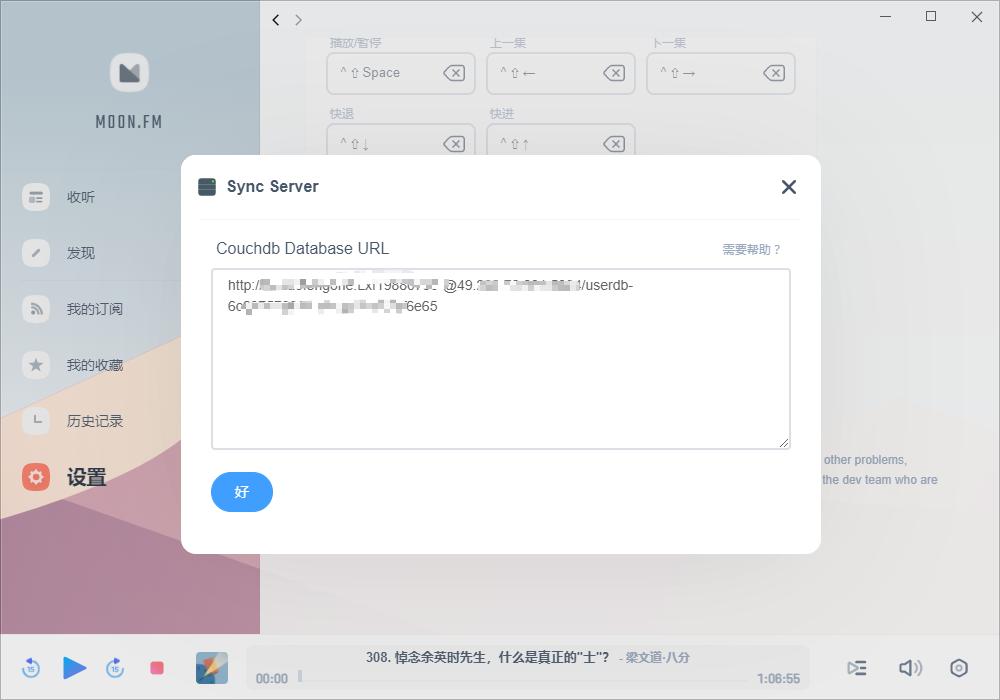
Task: Click the MOON.FM logo
Action: coord(129,73)
